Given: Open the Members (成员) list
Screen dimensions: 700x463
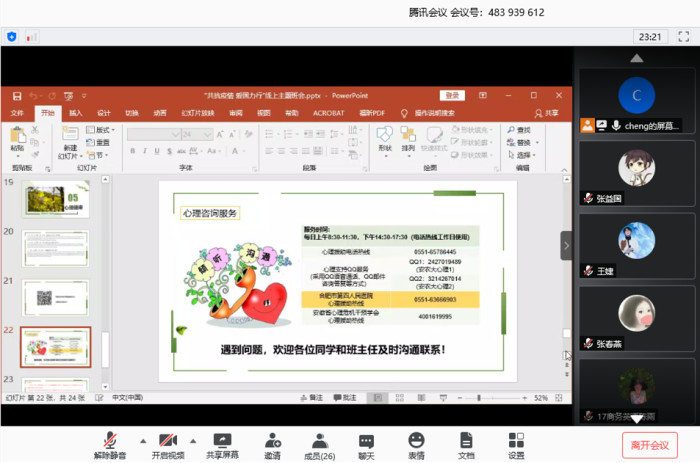Looking at the screenshot, I should click(x=319, y=441).
